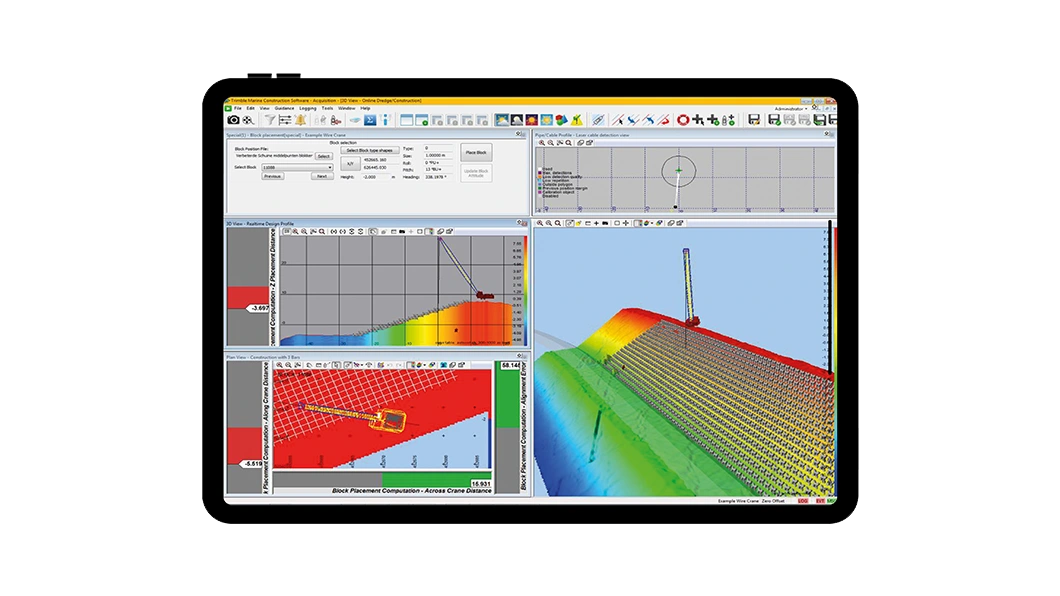Click Select button beside Block Position File
This screenshot has width=1060, height=596.
(x=324, y=156)
